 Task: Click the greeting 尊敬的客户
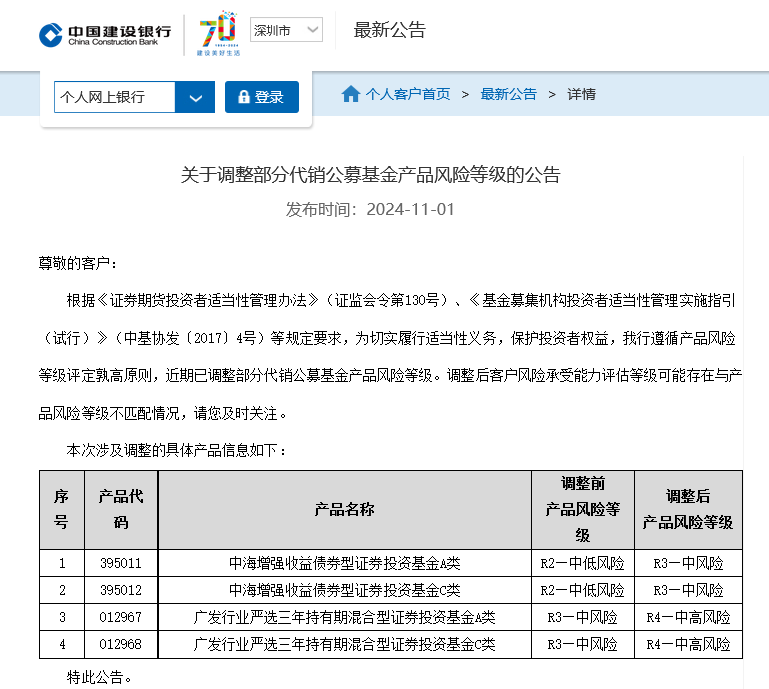click(x=77, y=263)
